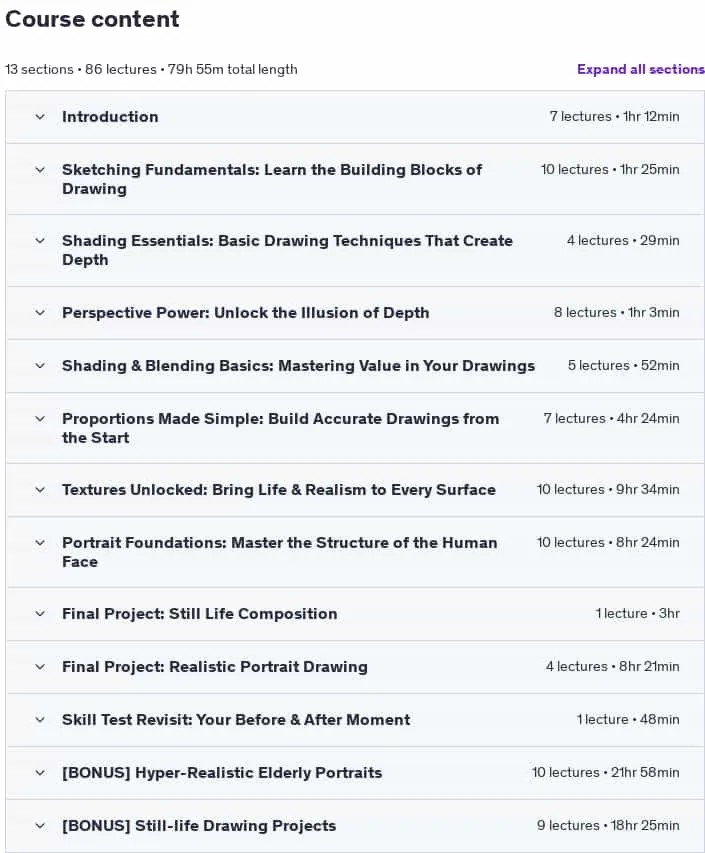Expand chevron beside Hyper-Realistic Elderly Portraits
The image size is (705, 853).
pos(40,773)
